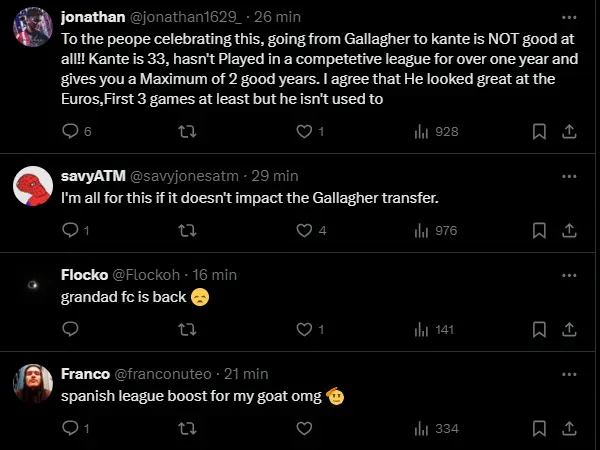Like jonathan's tweet
This screenshot has width=600, height=450.
(x=305, y=132)
